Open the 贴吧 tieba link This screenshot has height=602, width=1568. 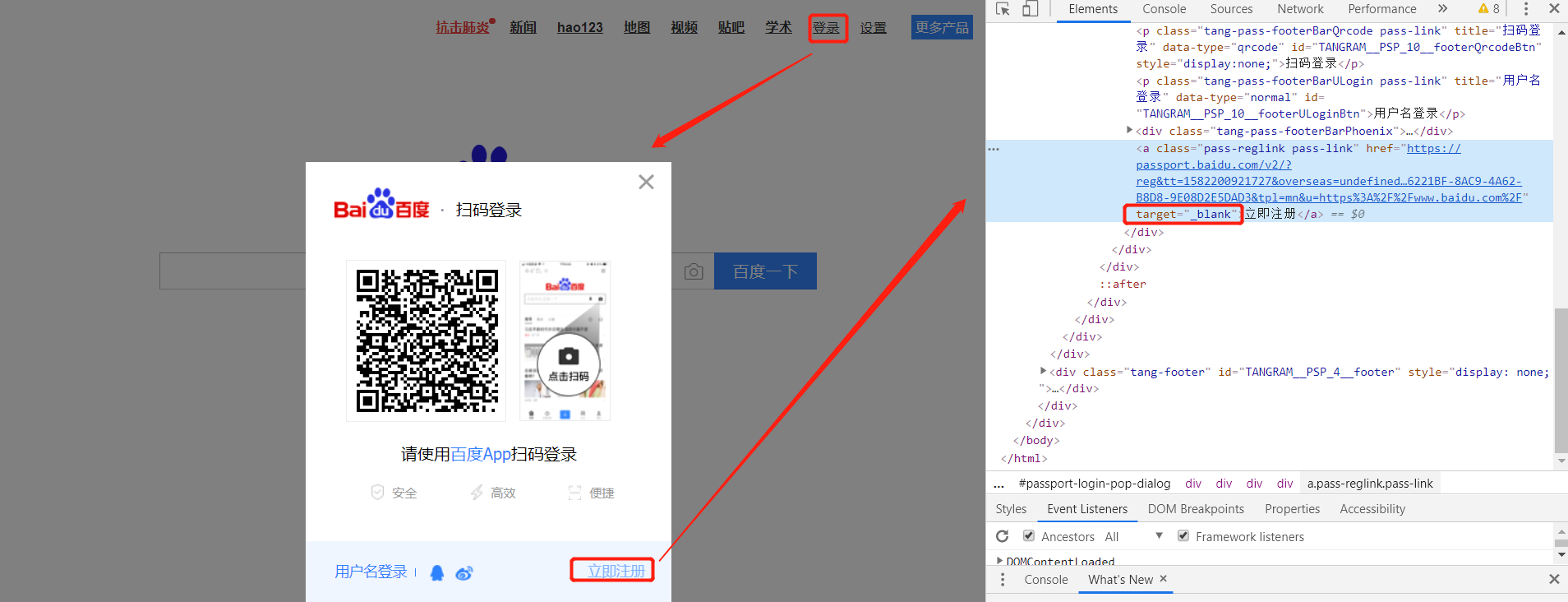coord(731,28)
